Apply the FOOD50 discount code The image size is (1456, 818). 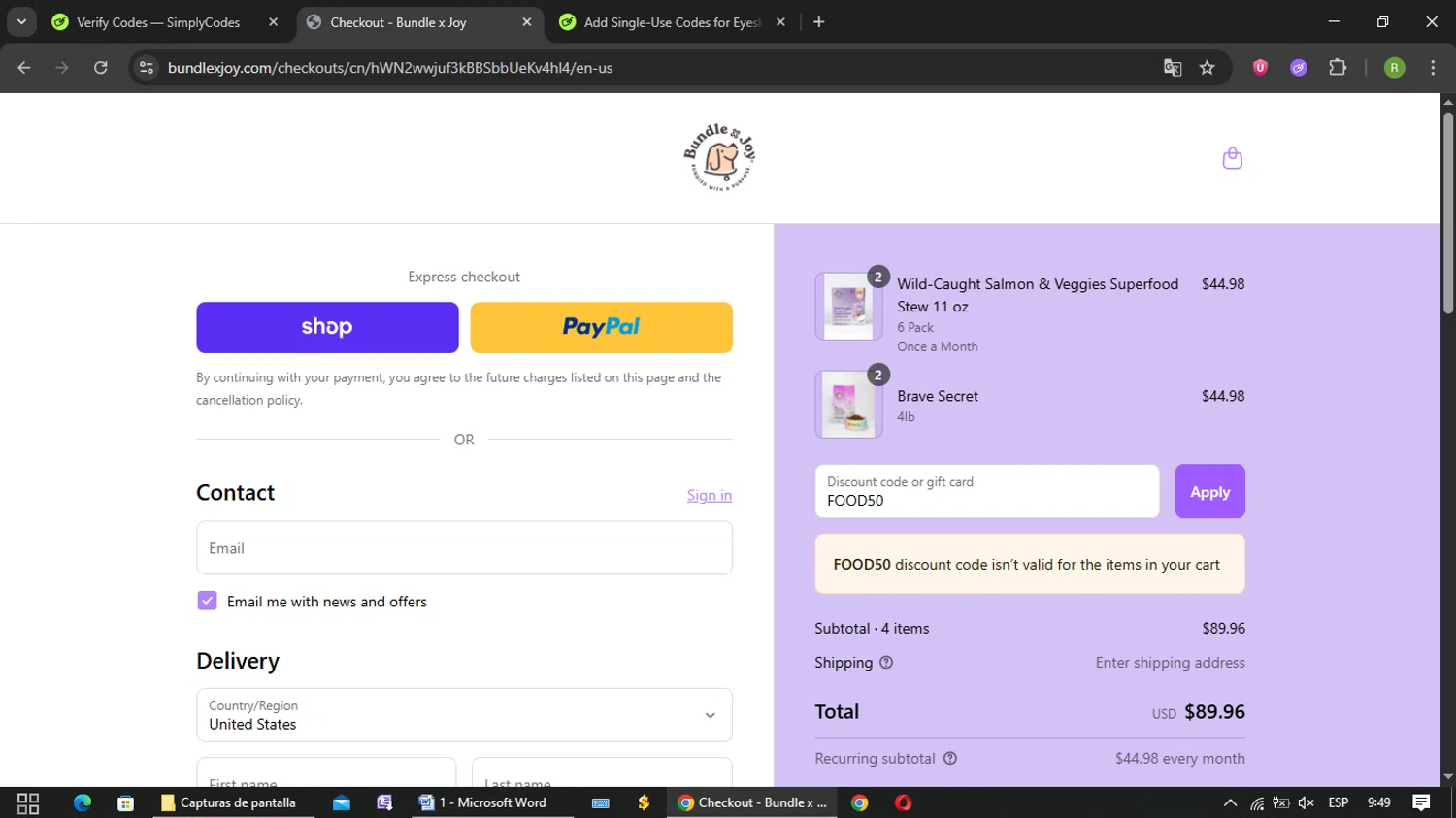click(x=1209, y=491)
